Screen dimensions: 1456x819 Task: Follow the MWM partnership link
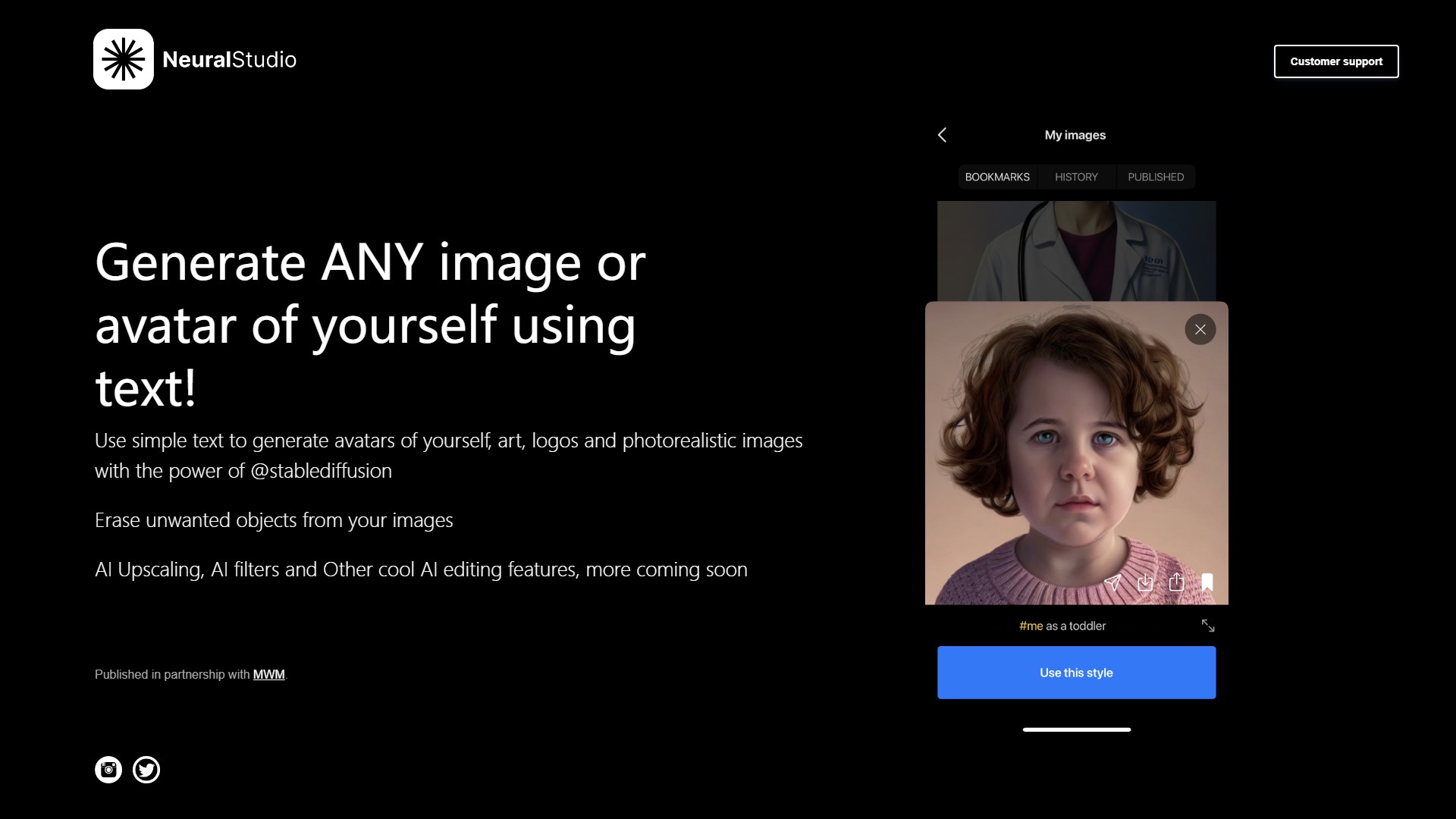pyautogui.click(x=268, y=674)
